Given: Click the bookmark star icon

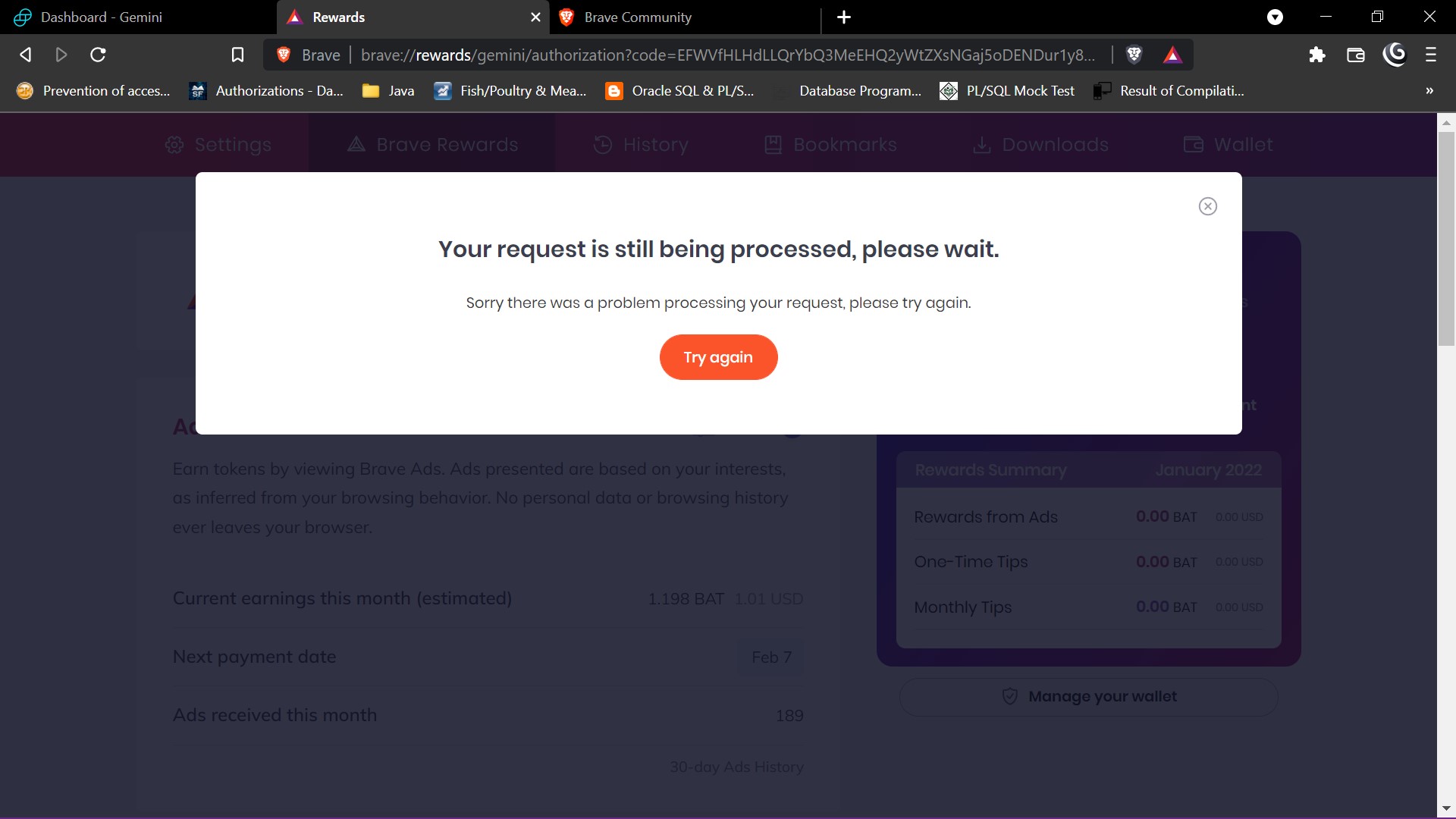Looking at the screenshot, I should click(237, 55).
